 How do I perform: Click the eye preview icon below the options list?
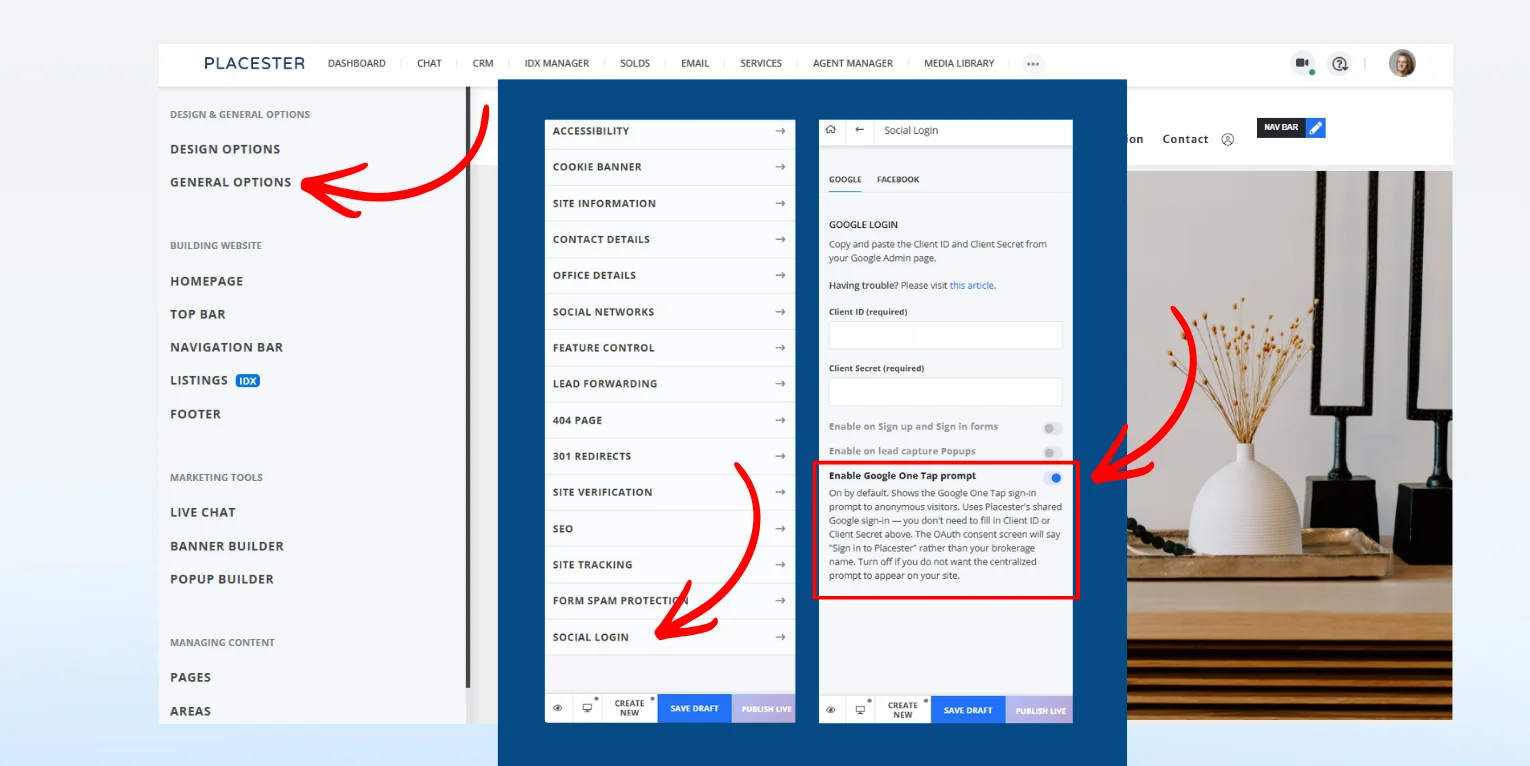point(558,708)
